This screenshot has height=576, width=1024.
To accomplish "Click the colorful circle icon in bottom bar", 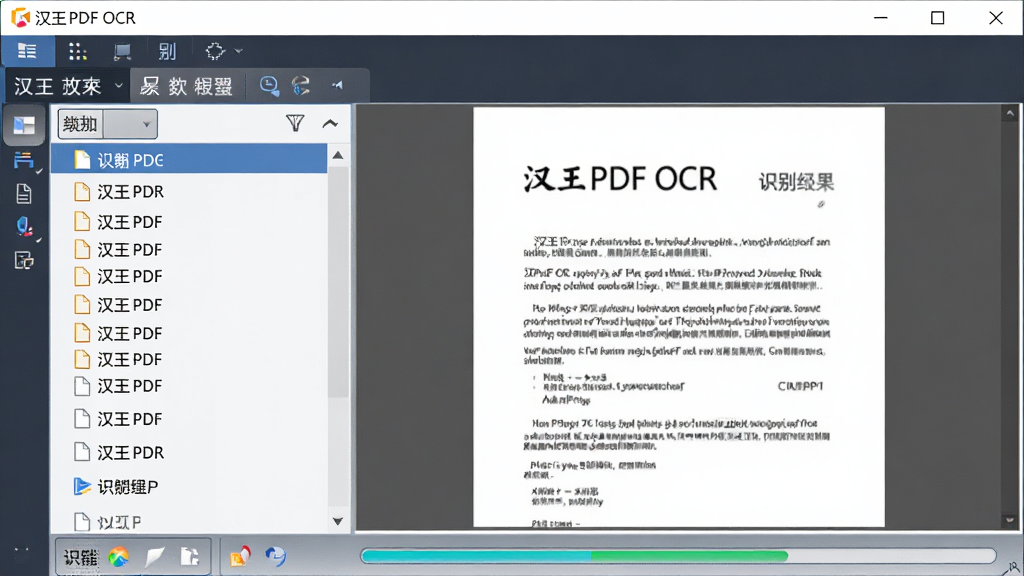I will pos(119,557).
